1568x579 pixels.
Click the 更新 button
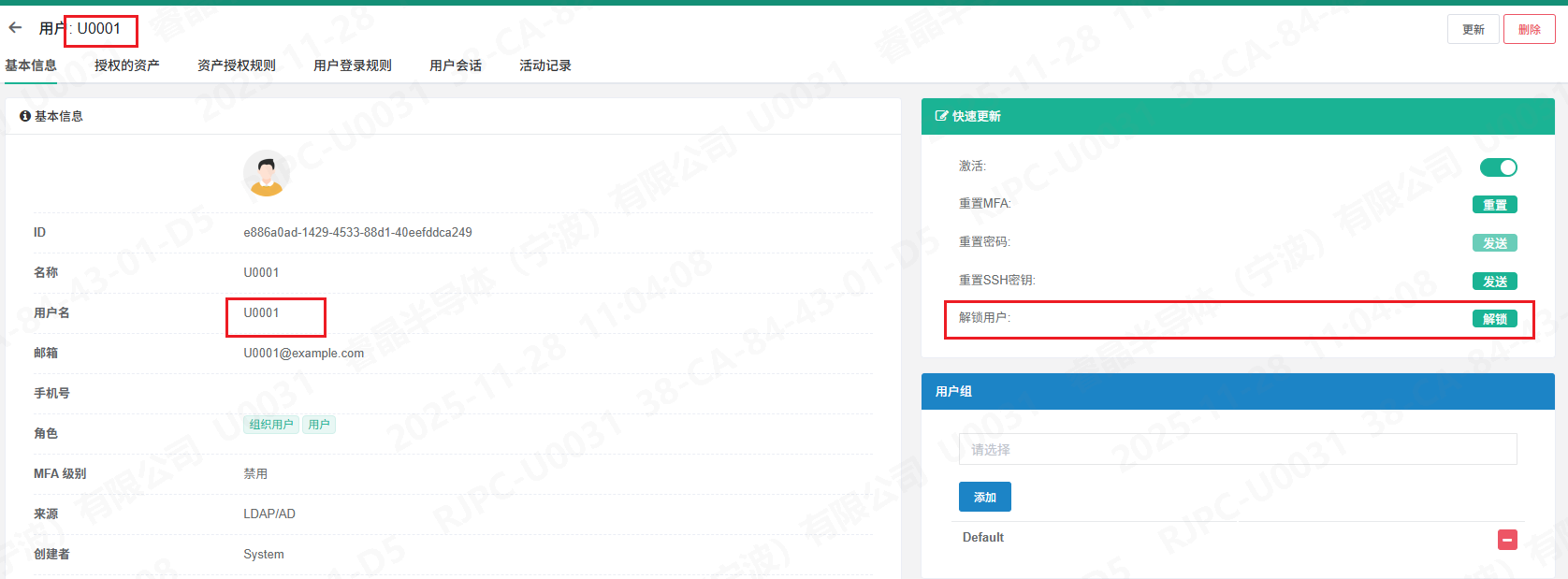(1473, 30)
